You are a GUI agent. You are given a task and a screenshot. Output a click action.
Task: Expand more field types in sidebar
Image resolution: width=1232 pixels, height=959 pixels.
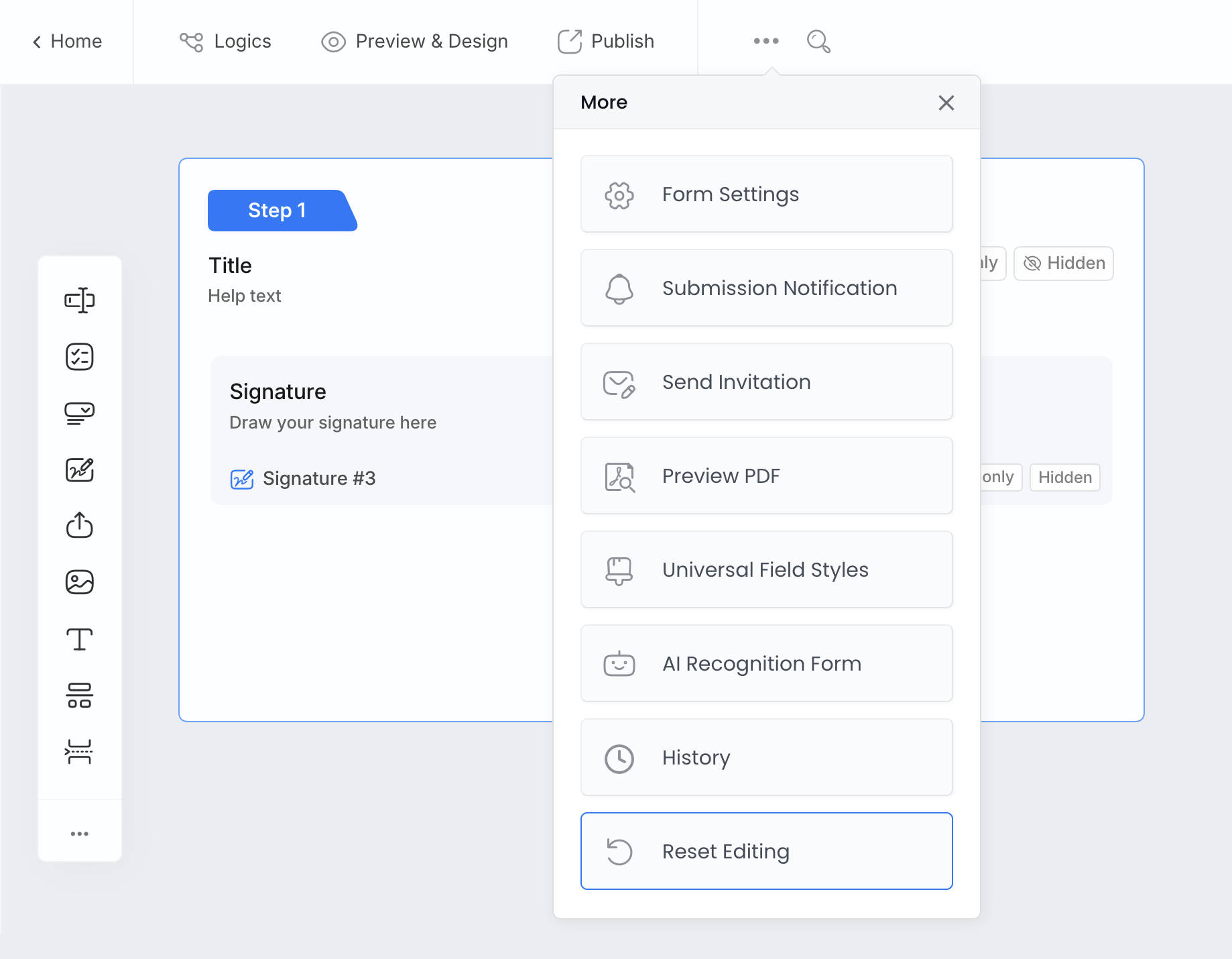coord(79,834)
